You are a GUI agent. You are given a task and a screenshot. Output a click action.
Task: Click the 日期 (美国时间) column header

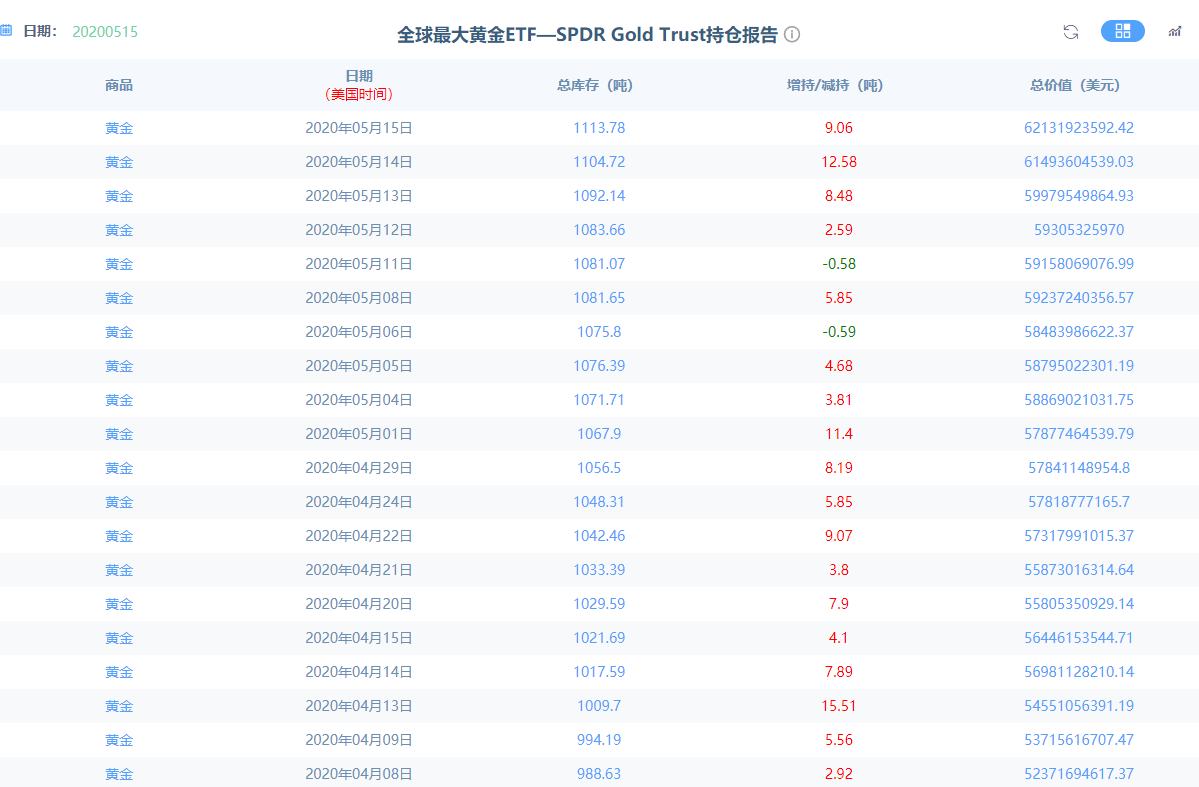click(x=359, y=85)
